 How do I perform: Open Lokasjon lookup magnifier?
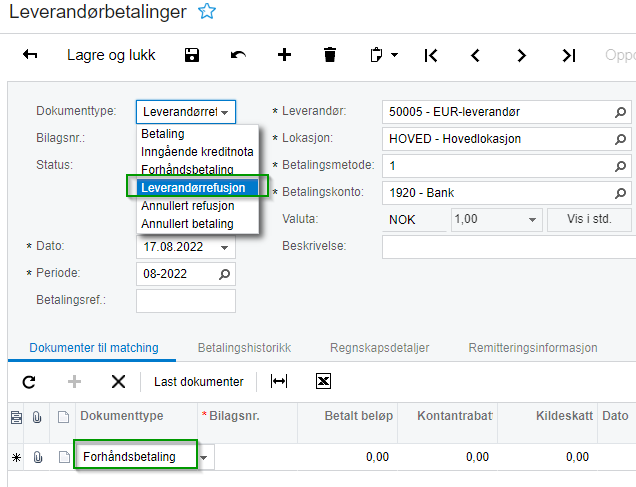[620, 139]
